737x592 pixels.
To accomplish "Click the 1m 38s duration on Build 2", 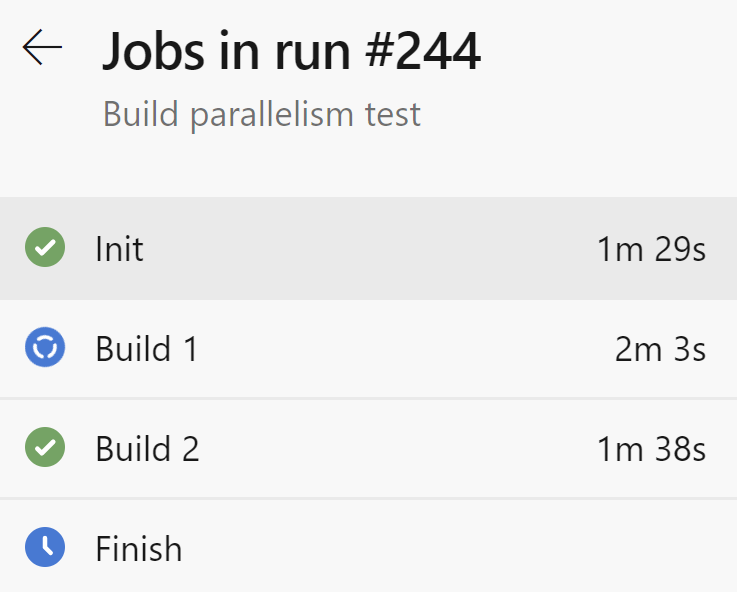I will pos(651,449).
